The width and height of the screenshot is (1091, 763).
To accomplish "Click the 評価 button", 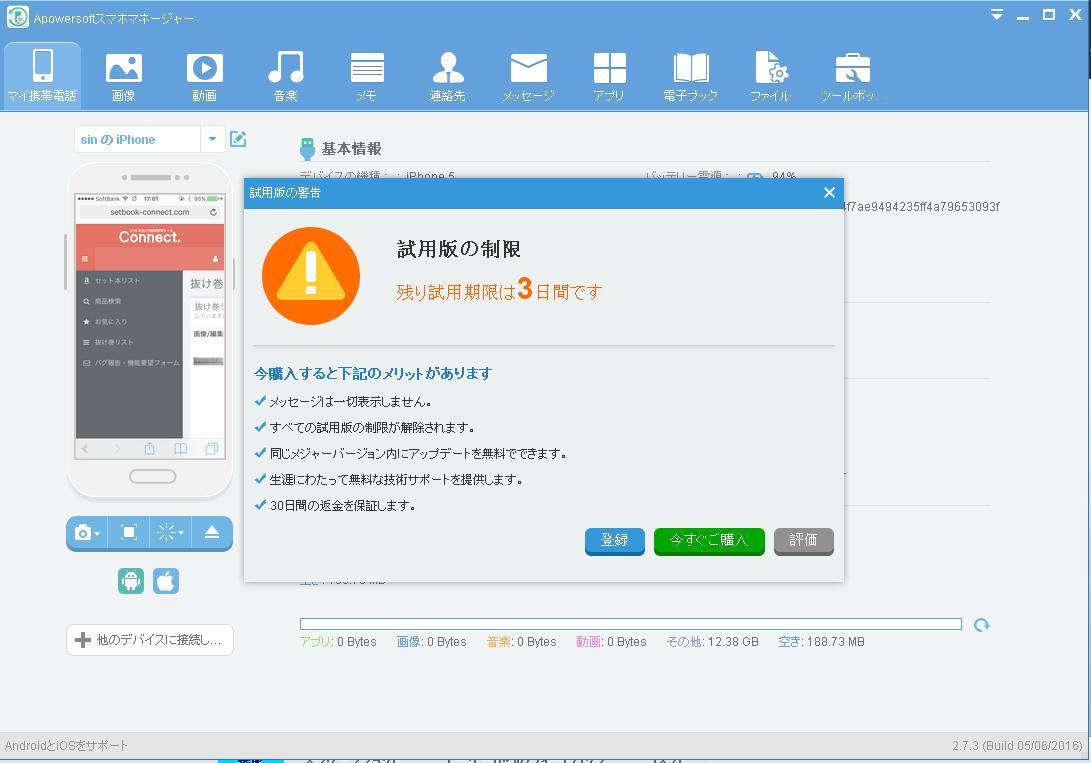I will pos(804,540).
